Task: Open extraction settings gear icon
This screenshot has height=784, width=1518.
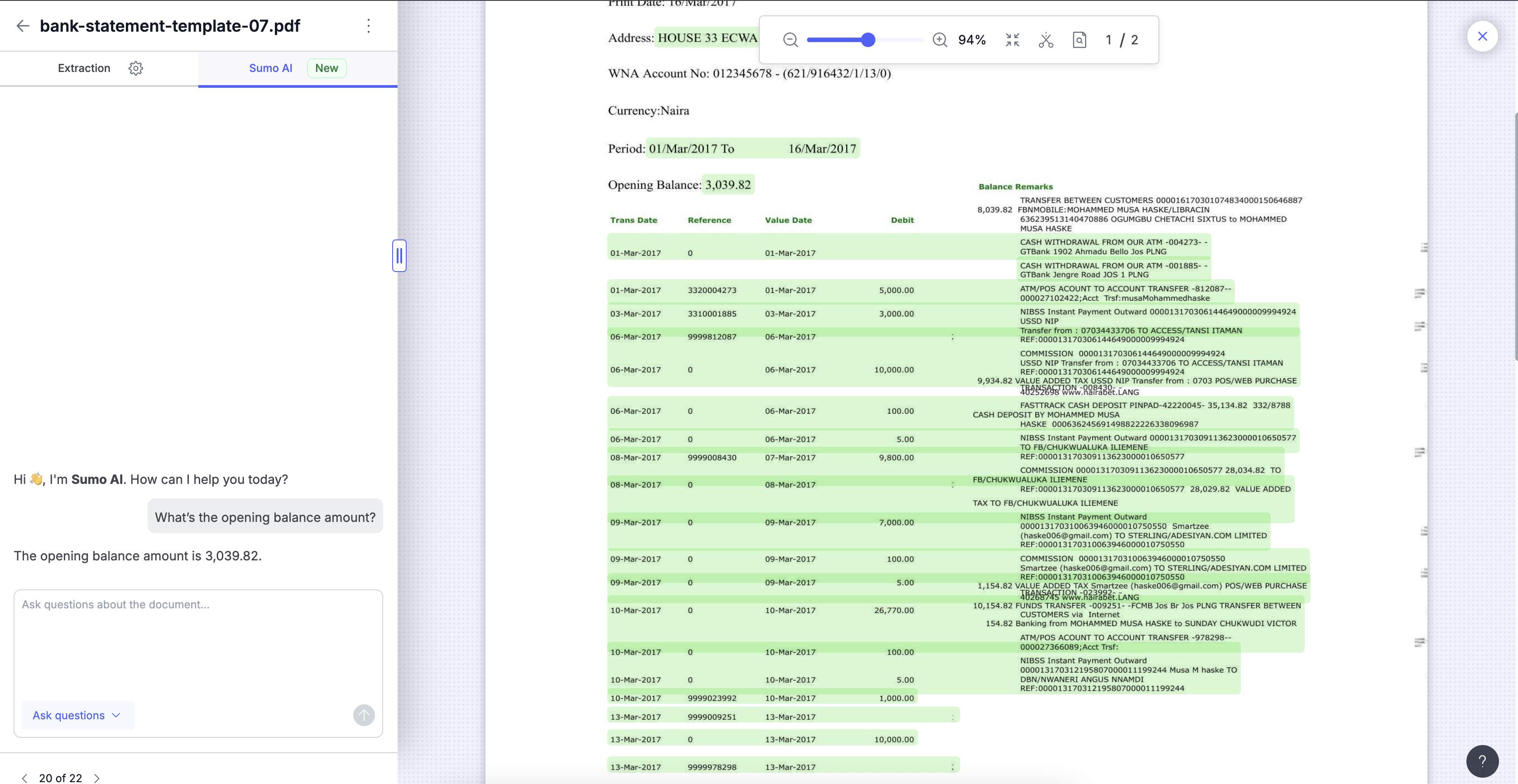Action: 135,68
